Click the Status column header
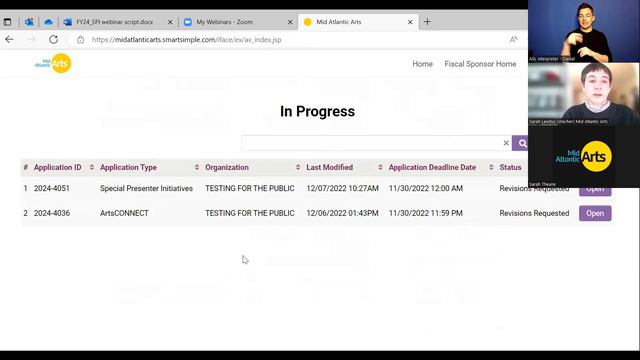 tap(510, 167)
